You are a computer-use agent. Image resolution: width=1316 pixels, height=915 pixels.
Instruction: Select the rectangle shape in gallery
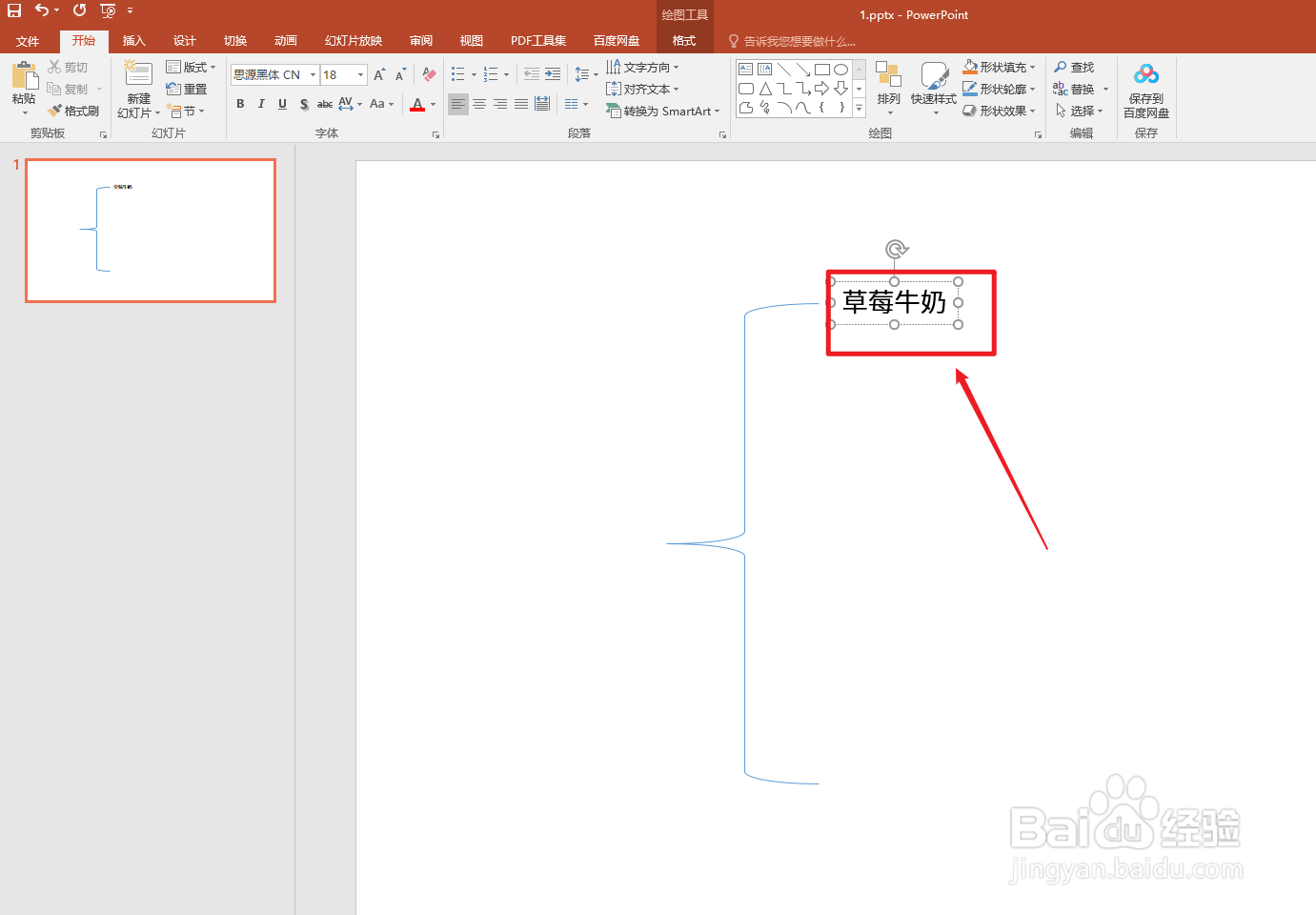point(822,69)
